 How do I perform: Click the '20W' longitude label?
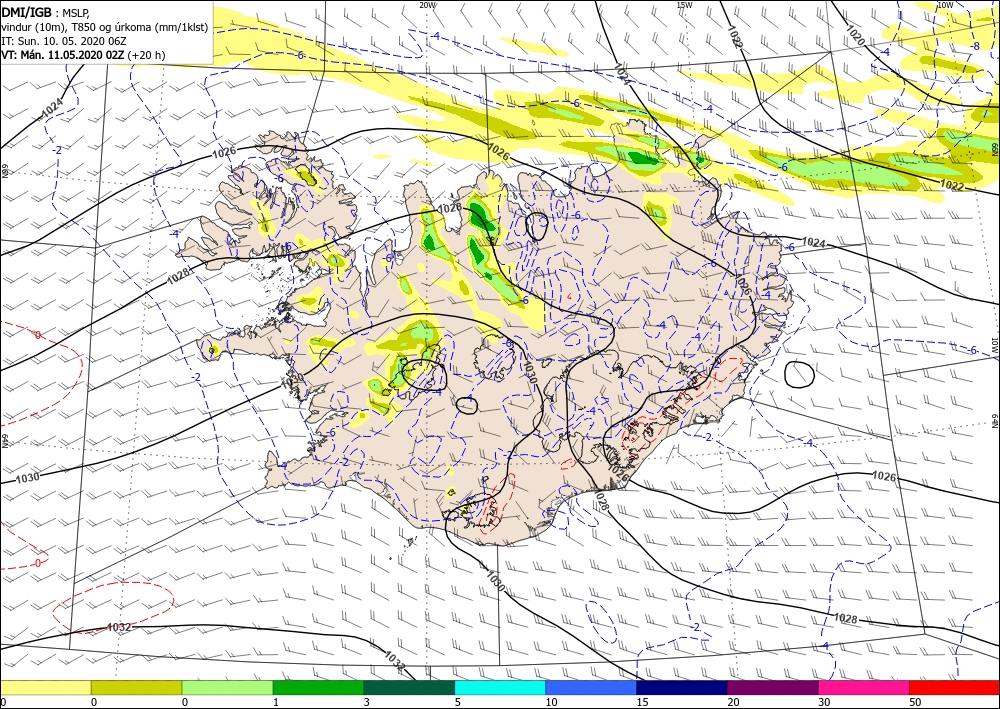[x=428, y=5]
